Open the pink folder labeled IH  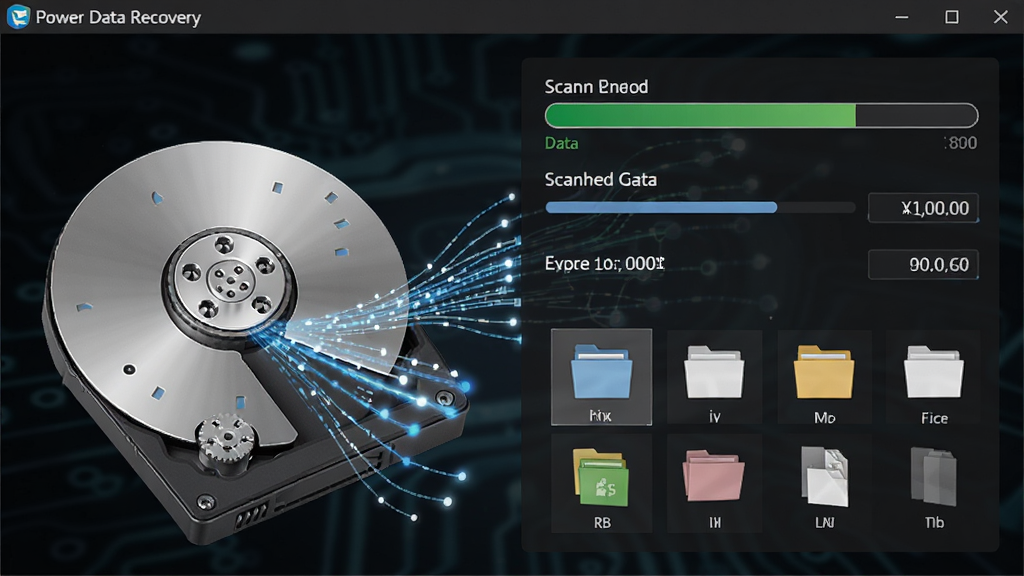point(714,484)
